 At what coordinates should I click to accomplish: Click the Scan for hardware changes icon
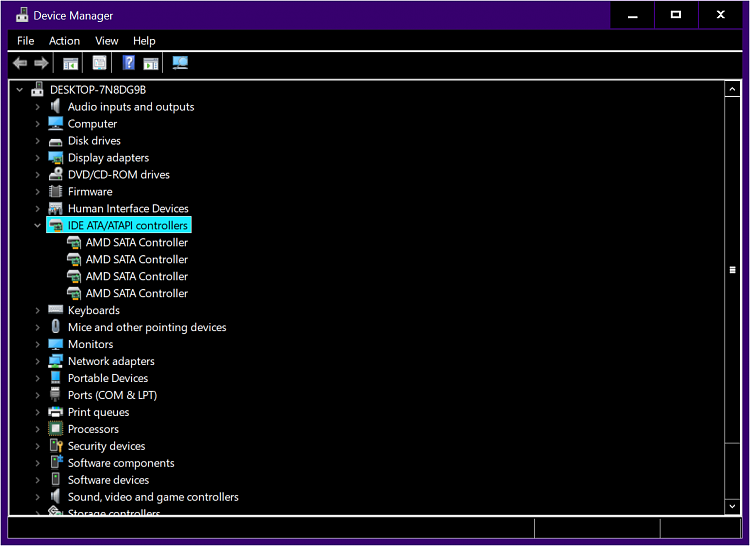(x=180, y=63)
